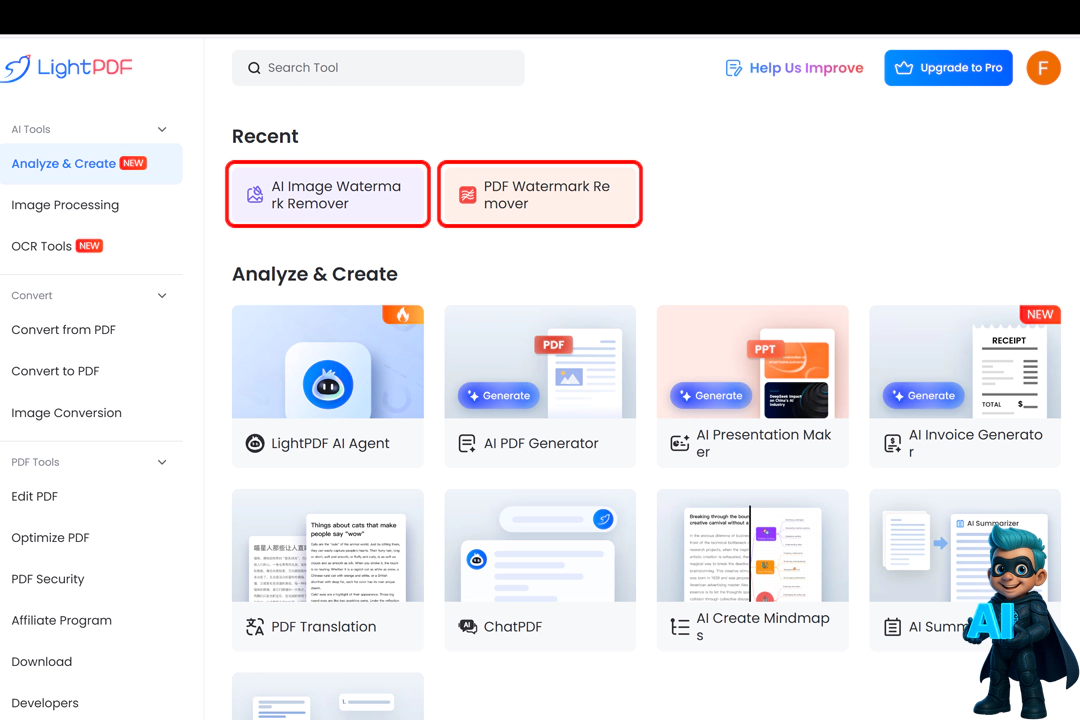The height and width of the screenshot is (720, 1080).
Task: Collapse the PDF Tools sidebar section
Action: pos(162,462)
